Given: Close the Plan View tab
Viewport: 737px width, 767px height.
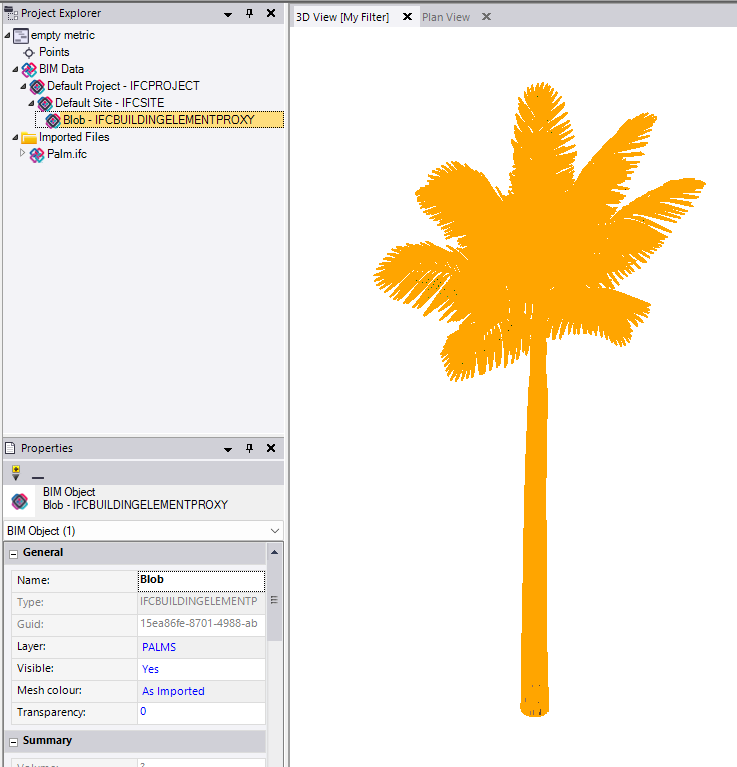Looking at the screenshot, I should (x=486, y=17).
